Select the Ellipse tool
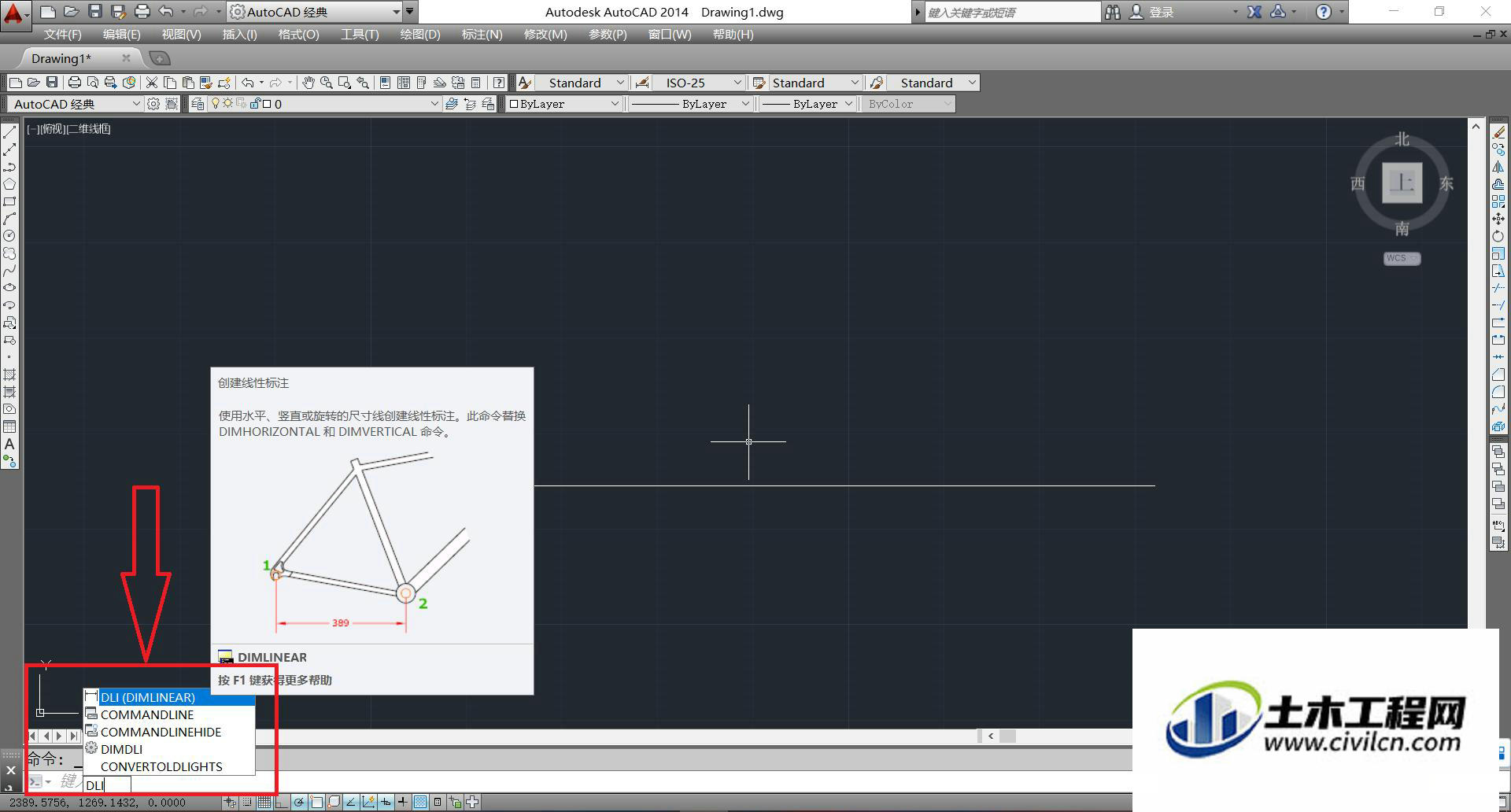The height and width of the screenshot is (812, 1511). coord(9,288)
